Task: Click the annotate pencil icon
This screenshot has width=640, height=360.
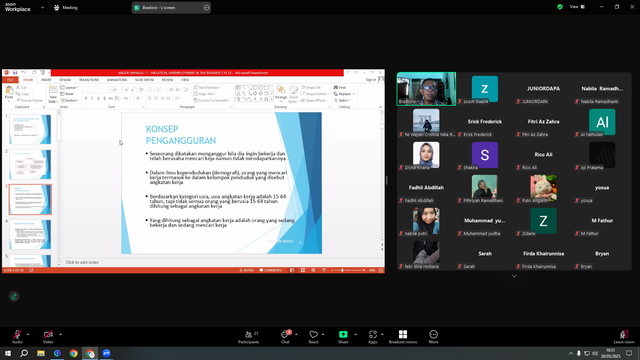Action: coord(14,296)
